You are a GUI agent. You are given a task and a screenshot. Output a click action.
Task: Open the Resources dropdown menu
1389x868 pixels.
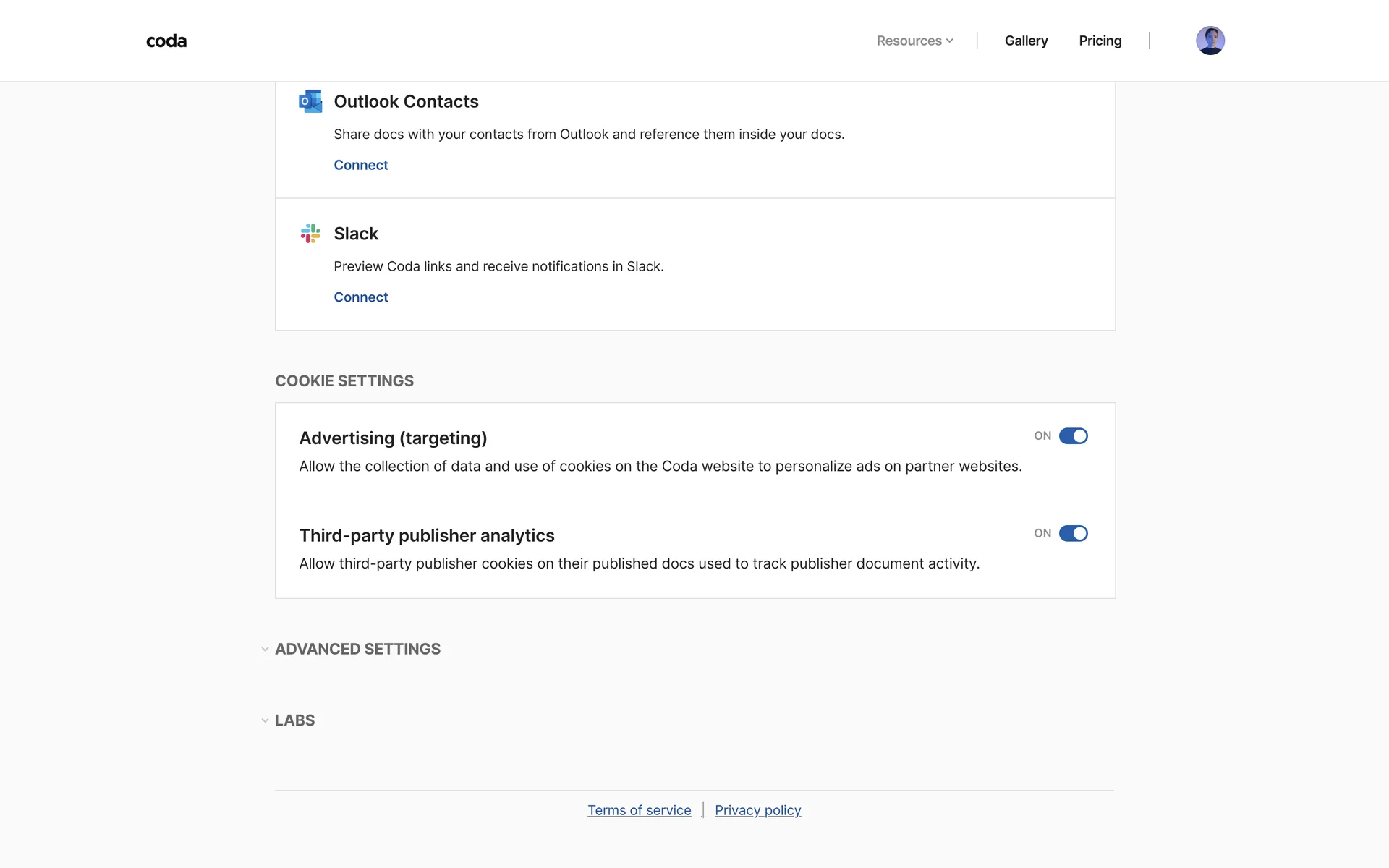point(909,41)
